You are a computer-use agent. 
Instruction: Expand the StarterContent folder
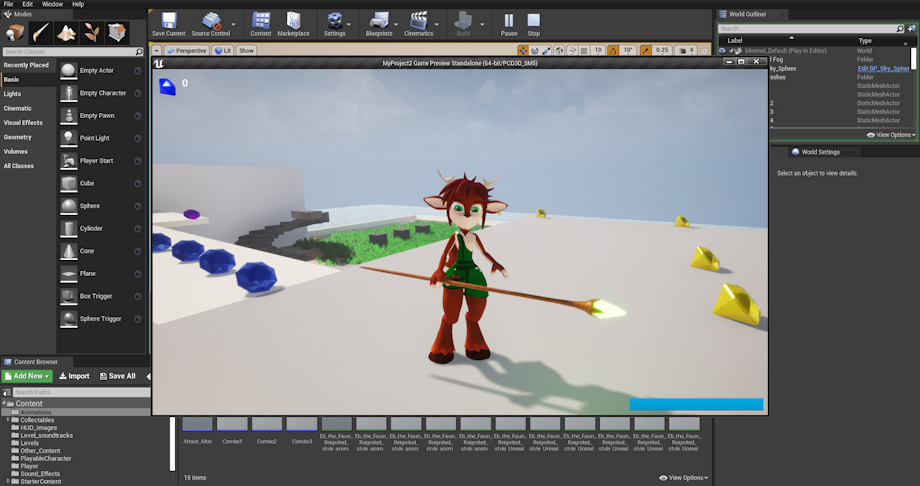[8, 481]
